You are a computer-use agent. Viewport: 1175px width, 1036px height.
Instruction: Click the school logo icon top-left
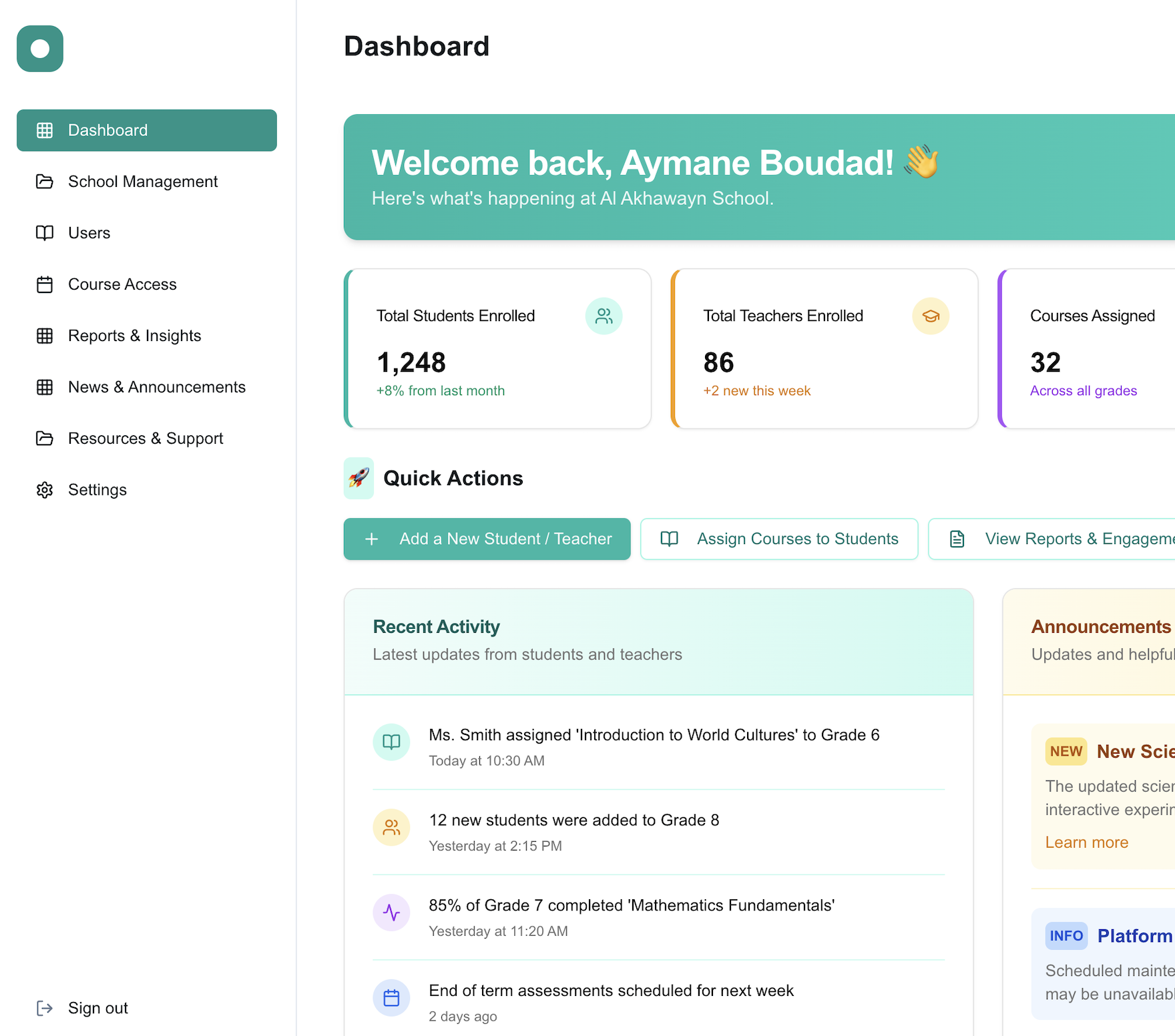click(39, 49)
